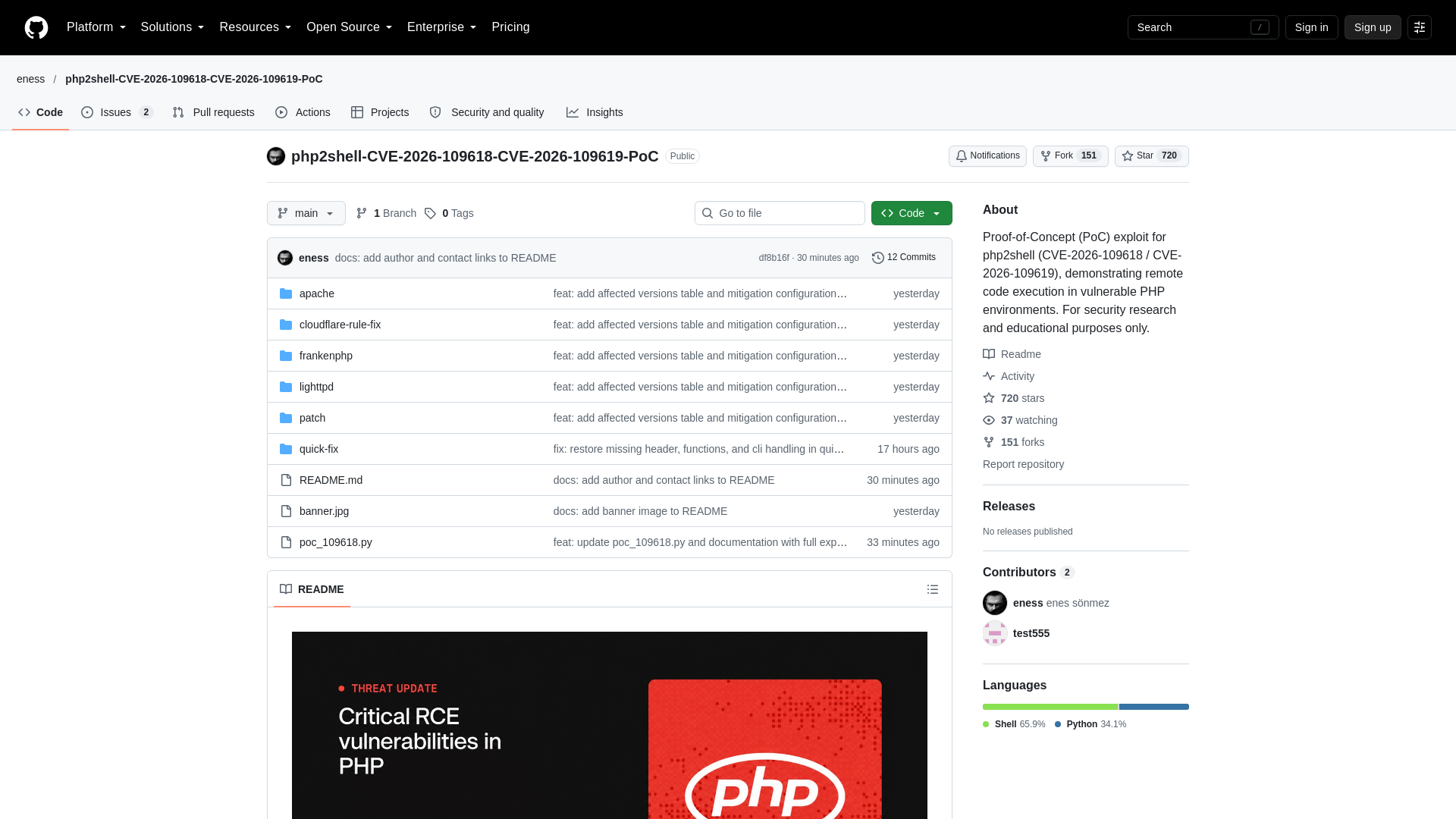
Task: Expand the Resources menu
Action: tap(256, 27)
